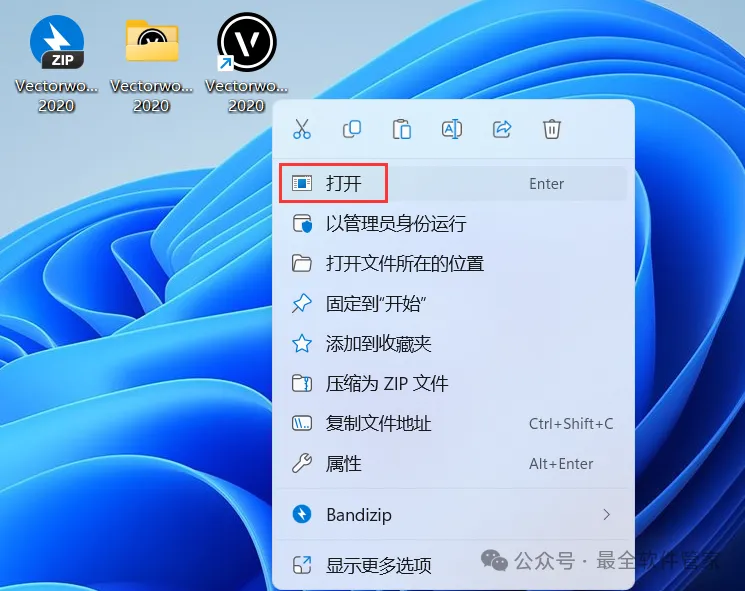Screen dimensions: 745x591
Task: Choose 打开 from the context menu
Action: coord(452,183)
